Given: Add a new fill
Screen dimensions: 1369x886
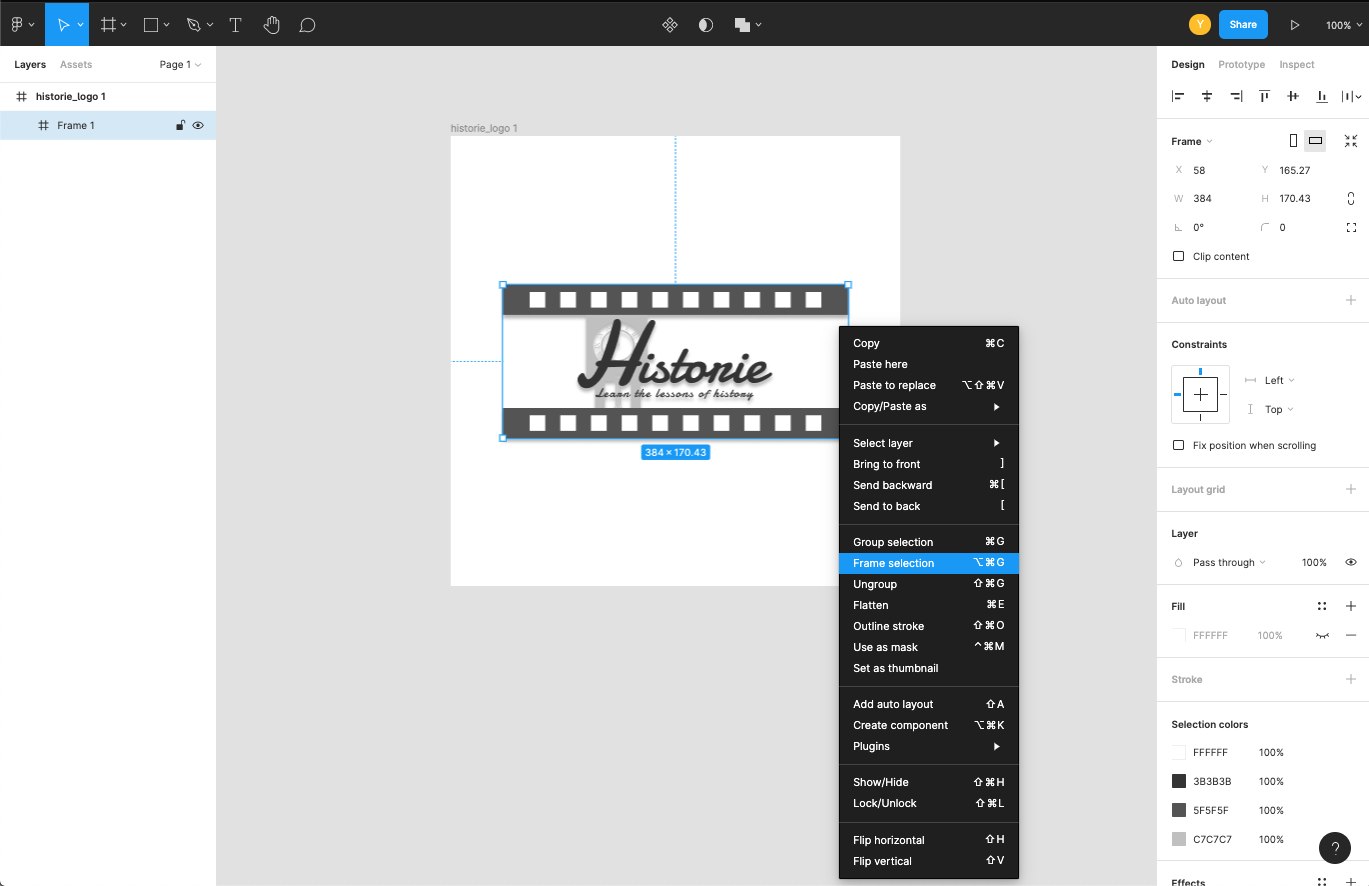Looking at the screenshot, I should [x=1351, y=606].
